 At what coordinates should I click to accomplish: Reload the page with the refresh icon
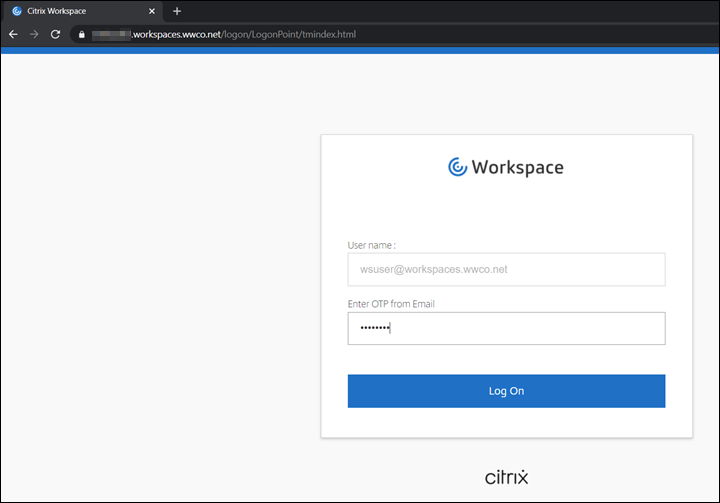pos(55,34)
